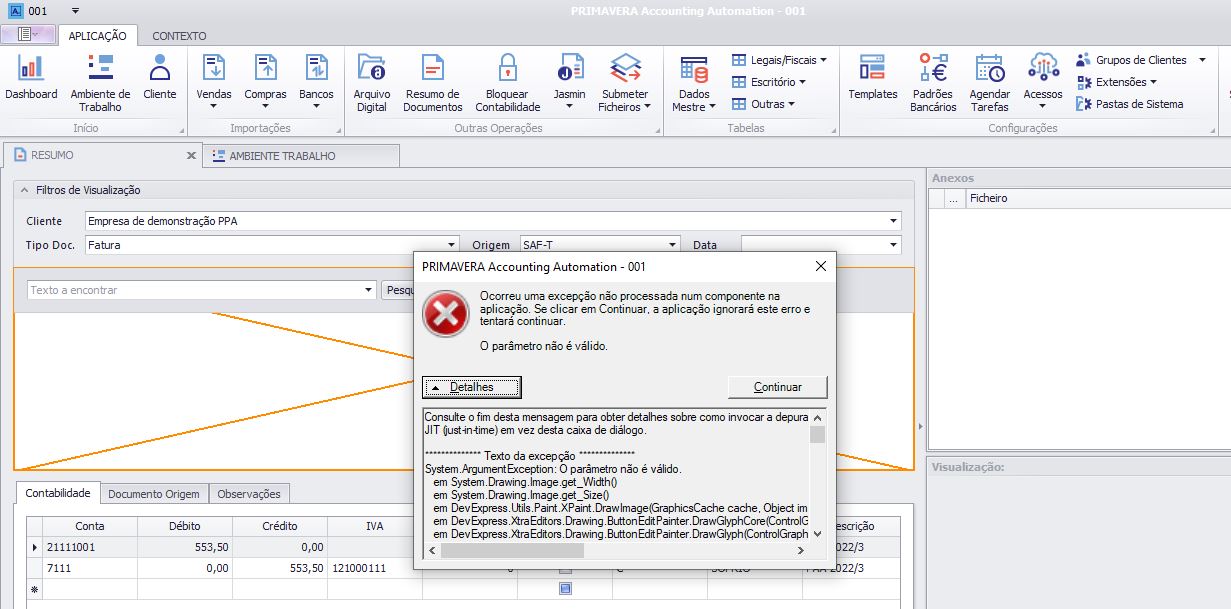Open Vendas import icon
Viewport: 1231px width, 609px height.
coord(214,83)
